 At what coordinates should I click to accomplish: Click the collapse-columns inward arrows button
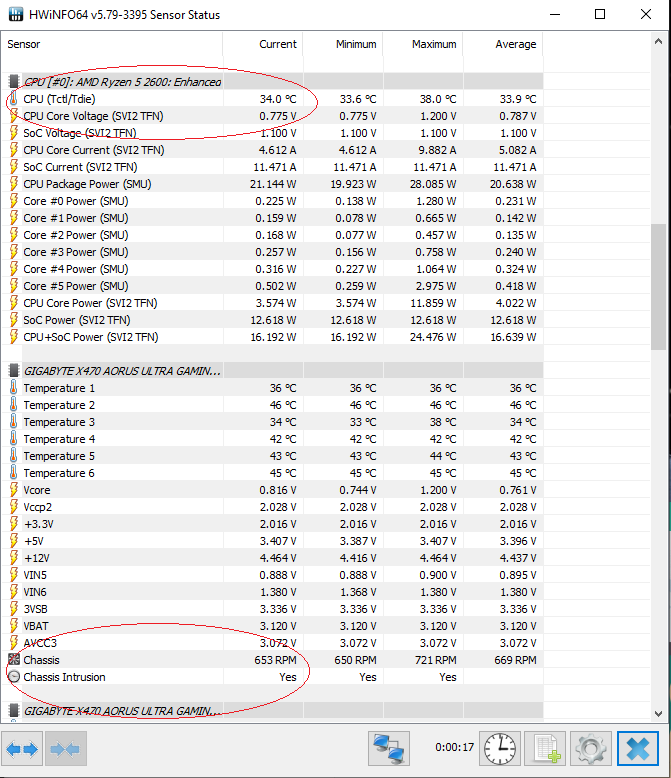66,748
